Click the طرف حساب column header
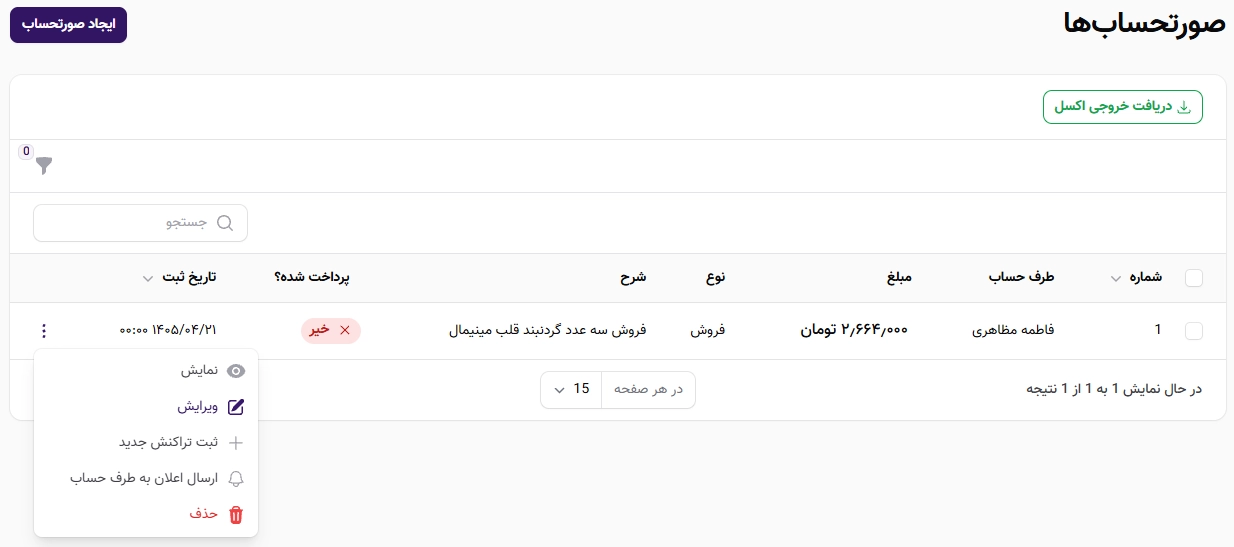 [x=1022, y=278]
